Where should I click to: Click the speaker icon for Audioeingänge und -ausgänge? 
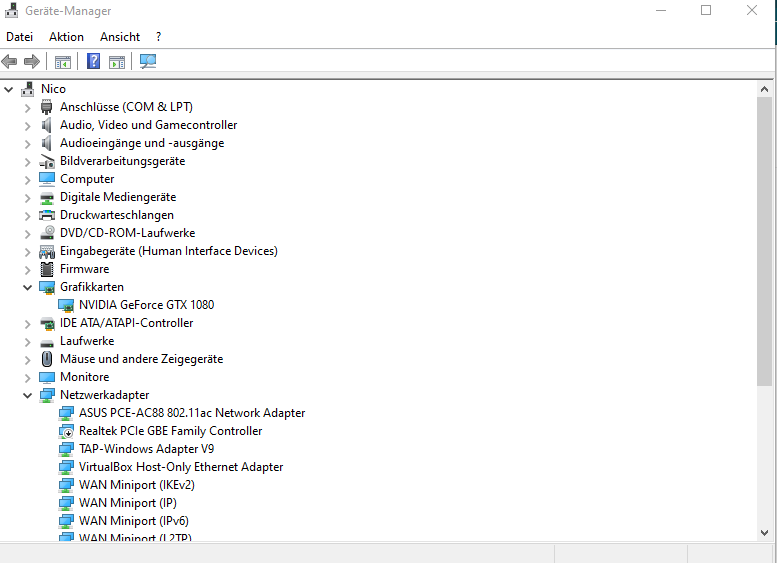(x=47, y=143)
